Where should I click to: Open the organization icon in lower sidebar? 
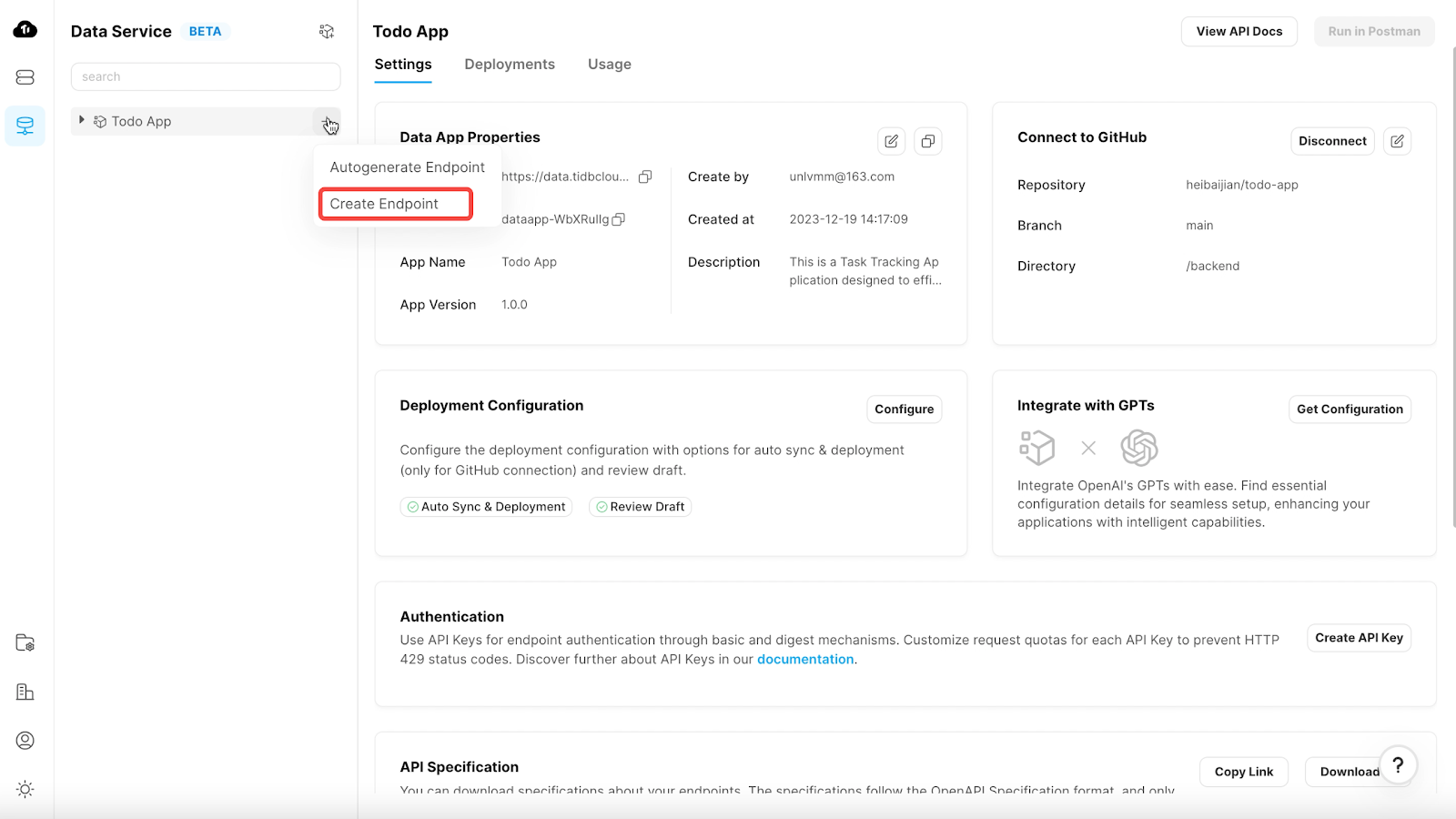25,692
